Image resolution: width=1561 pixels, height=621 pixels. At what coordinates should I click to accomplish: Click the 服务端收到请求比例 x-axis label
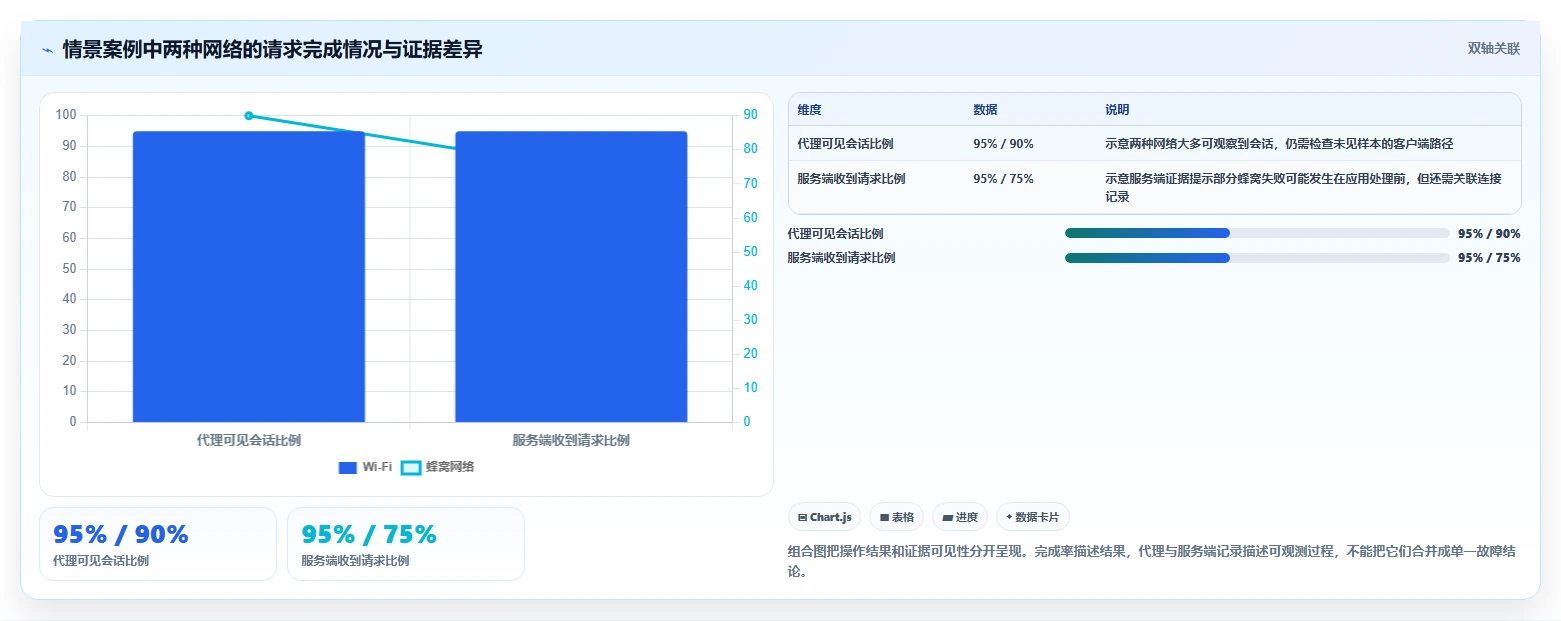pyautogui.click(x=571, y=440)
